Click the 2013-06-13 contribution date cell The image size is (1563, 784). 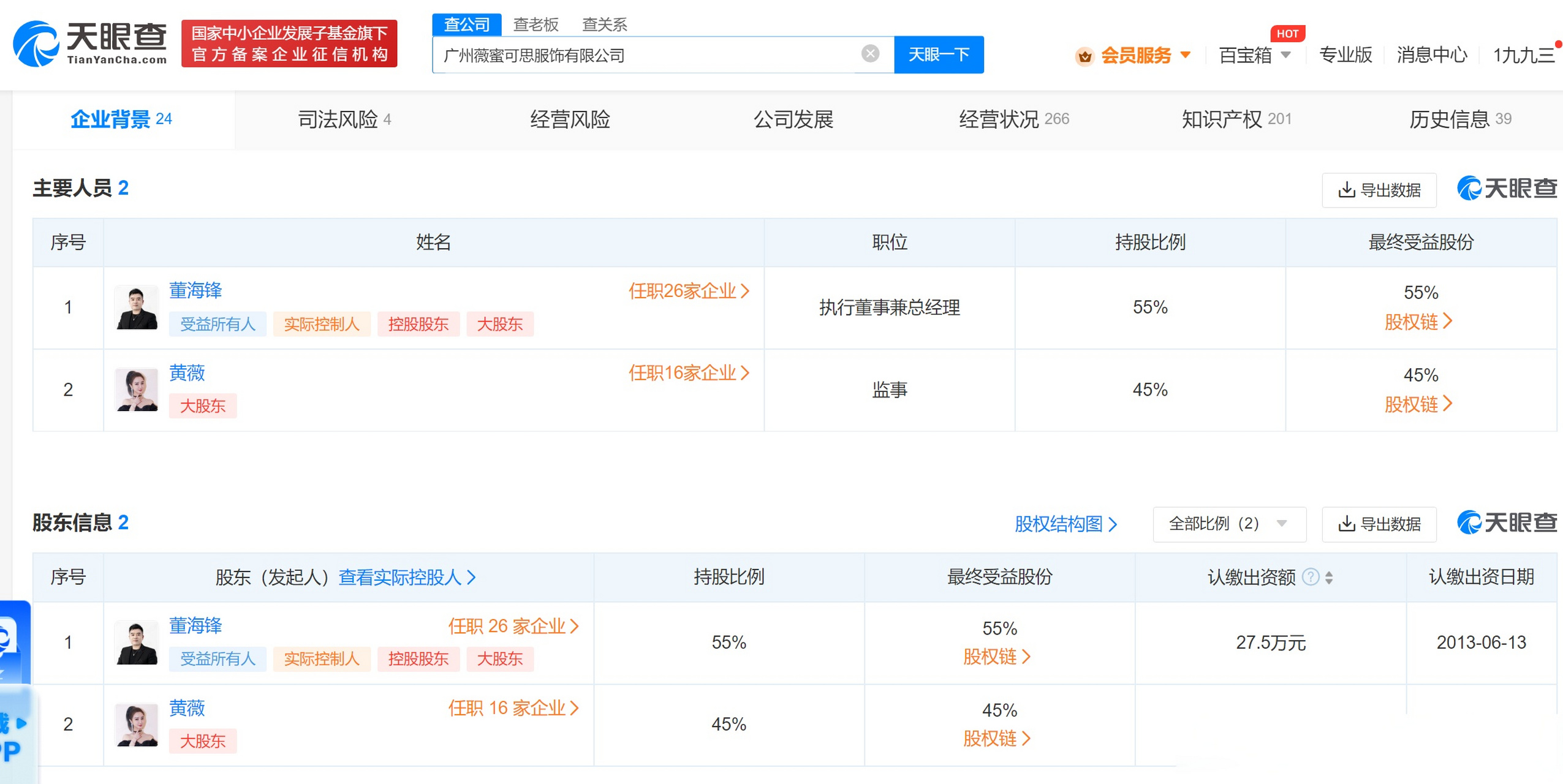tap(1481, 643)
